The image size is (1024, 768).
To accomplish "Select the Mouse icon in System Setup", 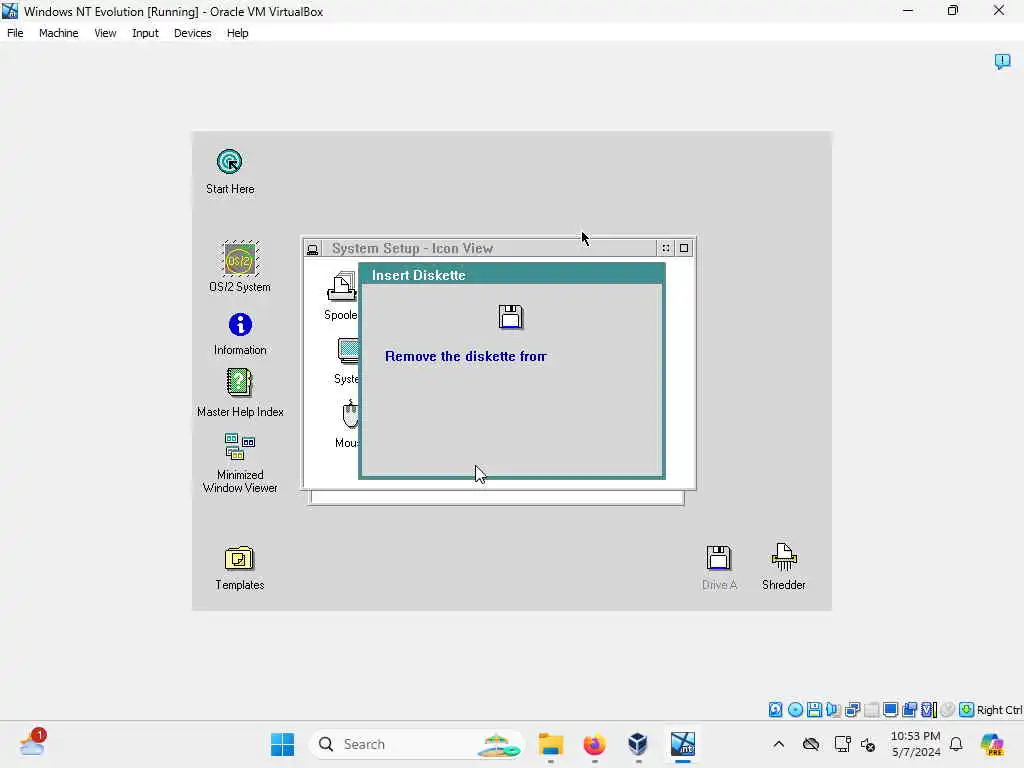I will 351,414.
